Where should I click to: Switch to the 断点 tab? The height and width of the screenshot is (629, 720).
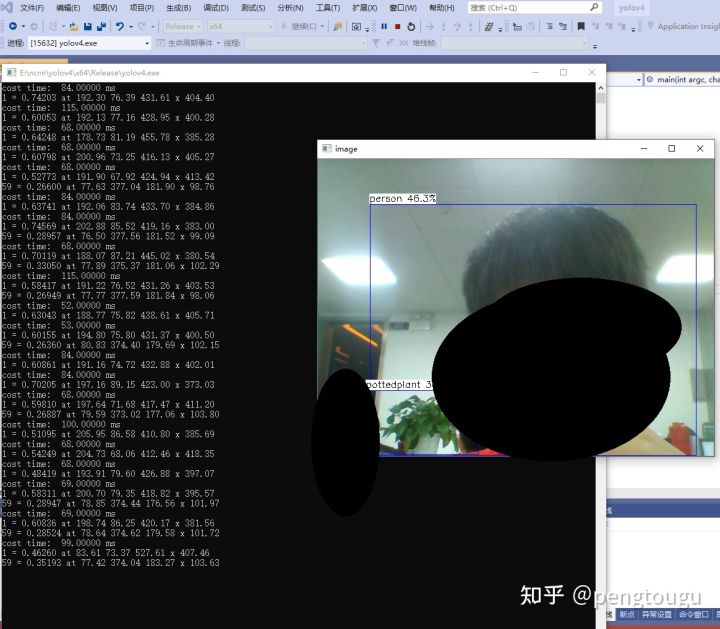[627, 614]
